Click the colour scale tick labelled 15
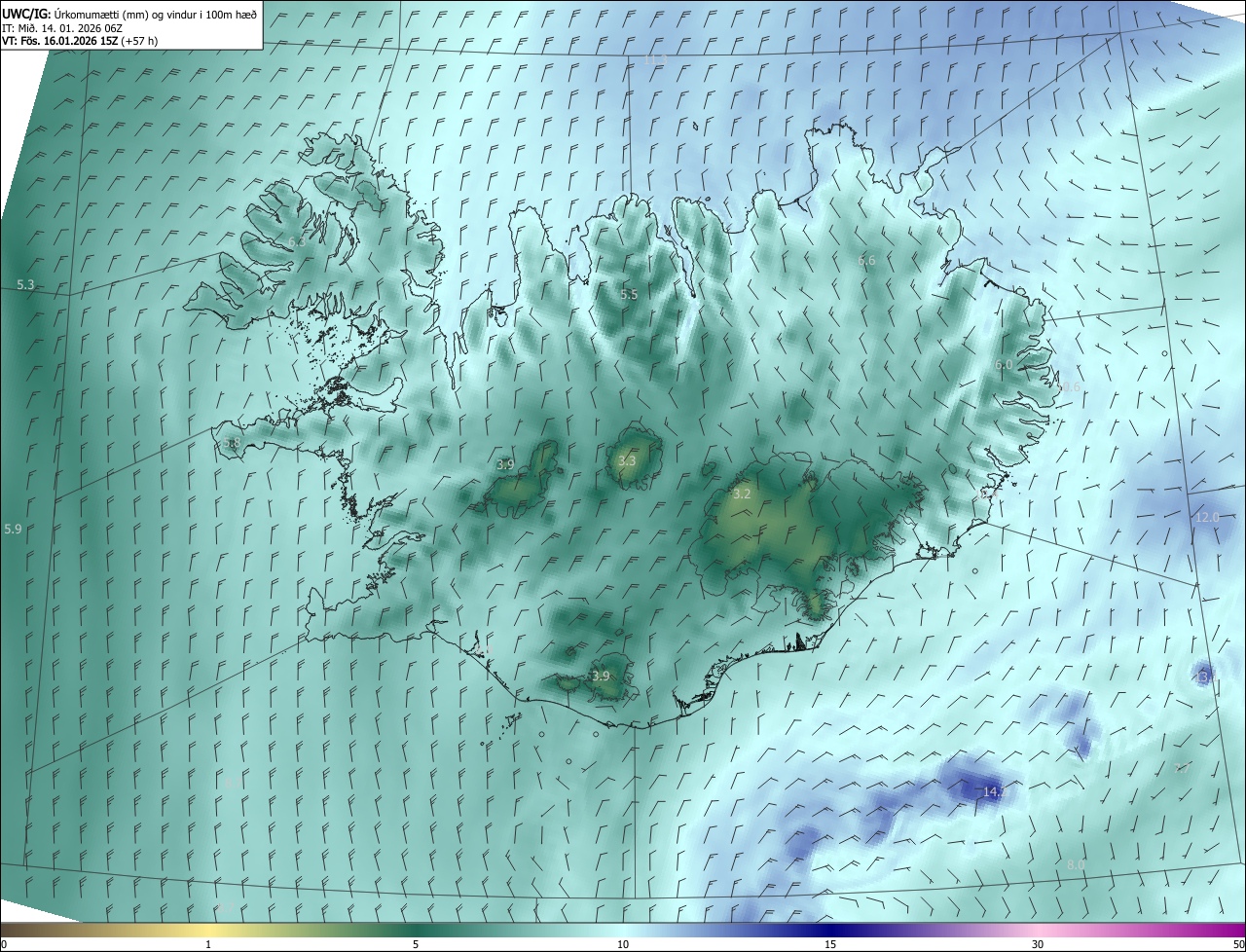 coord(830,945)
